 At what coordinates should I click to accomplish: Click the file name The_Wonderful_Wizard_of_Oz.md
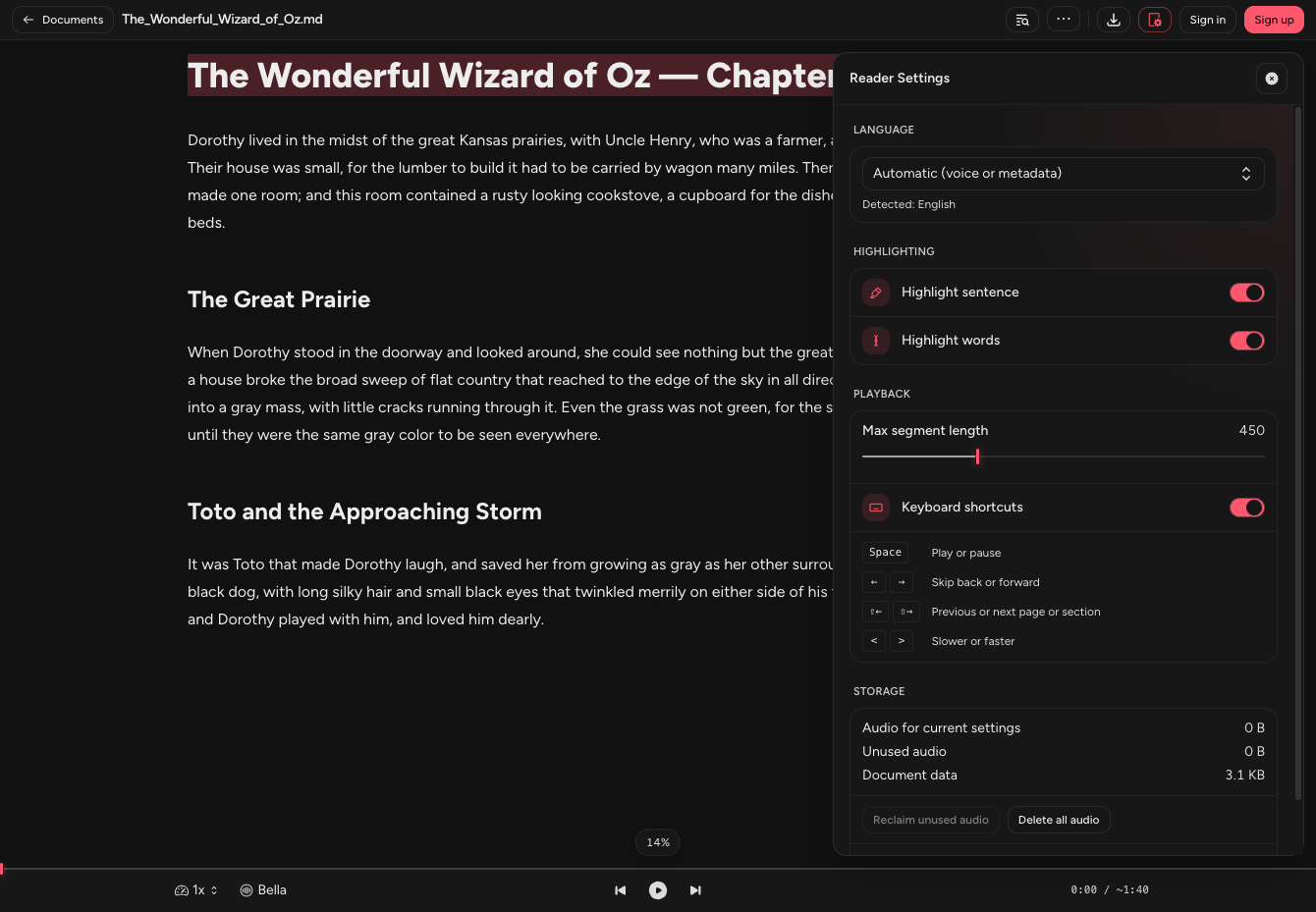pos(222,20)
